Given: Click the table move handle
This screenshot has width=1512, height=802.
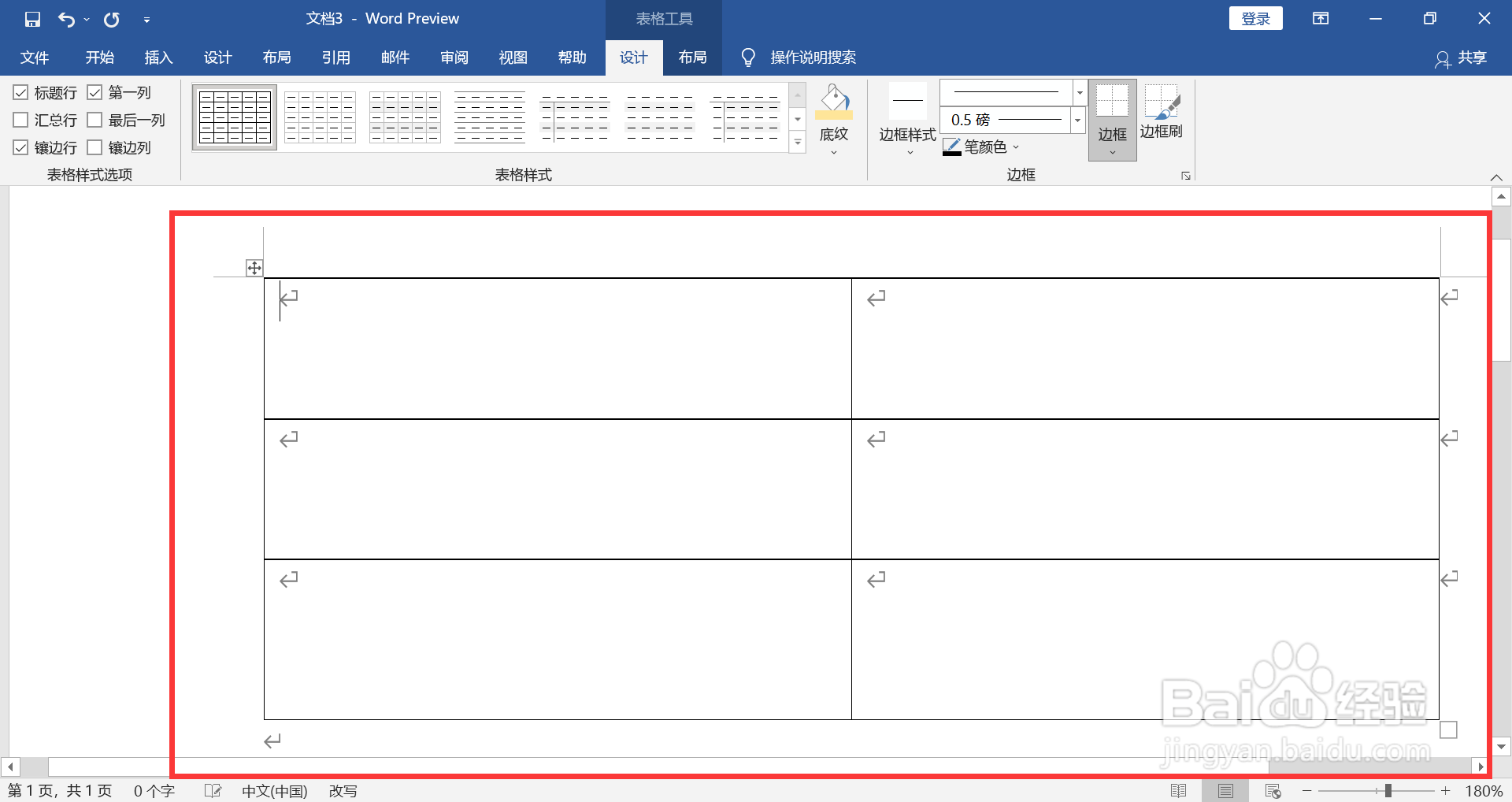Looking at the screenshot, I should point(254,268).
